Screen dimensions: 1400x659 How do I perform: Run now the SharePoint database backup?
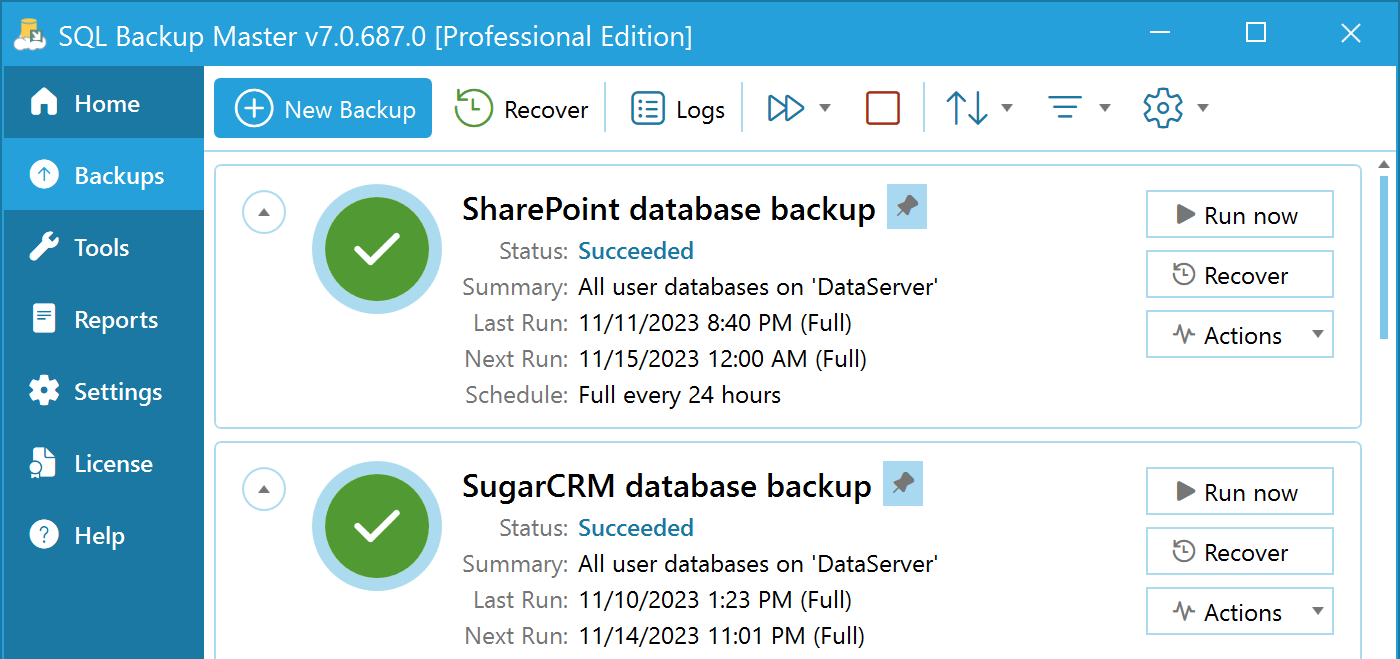pyautogui.click(x=1240, y=215)
